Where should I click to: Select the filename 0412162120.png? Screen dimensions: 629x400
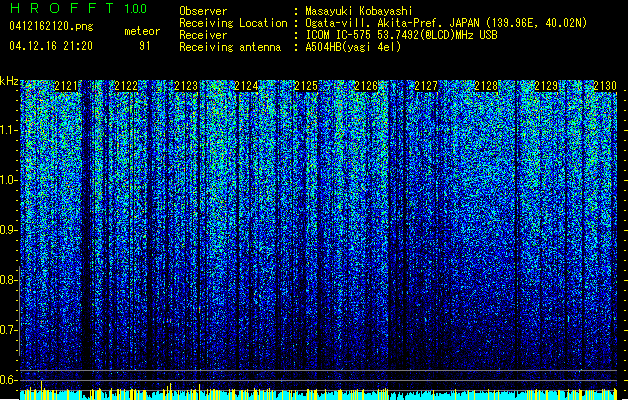pos(51,26)
